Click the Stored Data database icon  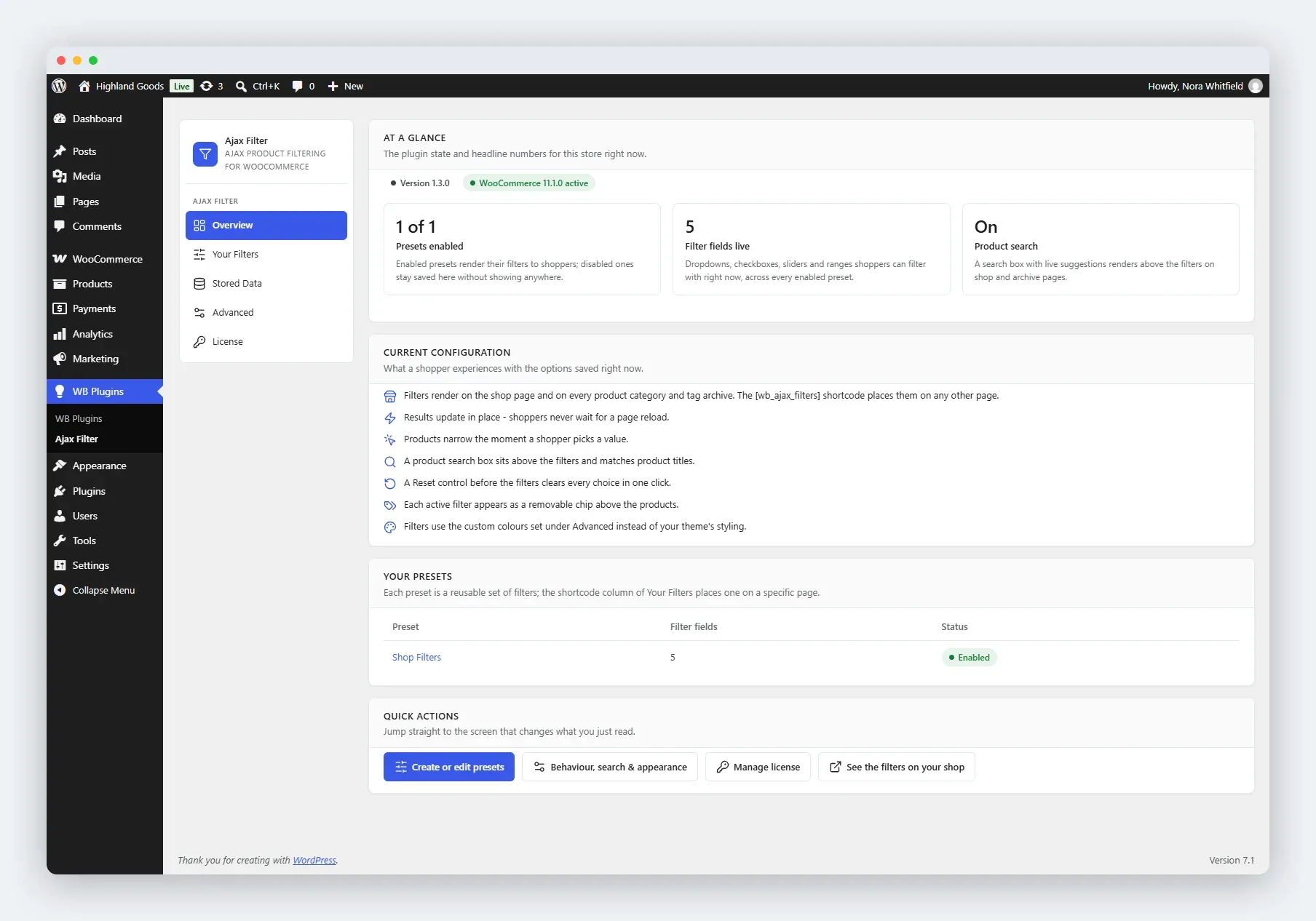tap(199, 284)
